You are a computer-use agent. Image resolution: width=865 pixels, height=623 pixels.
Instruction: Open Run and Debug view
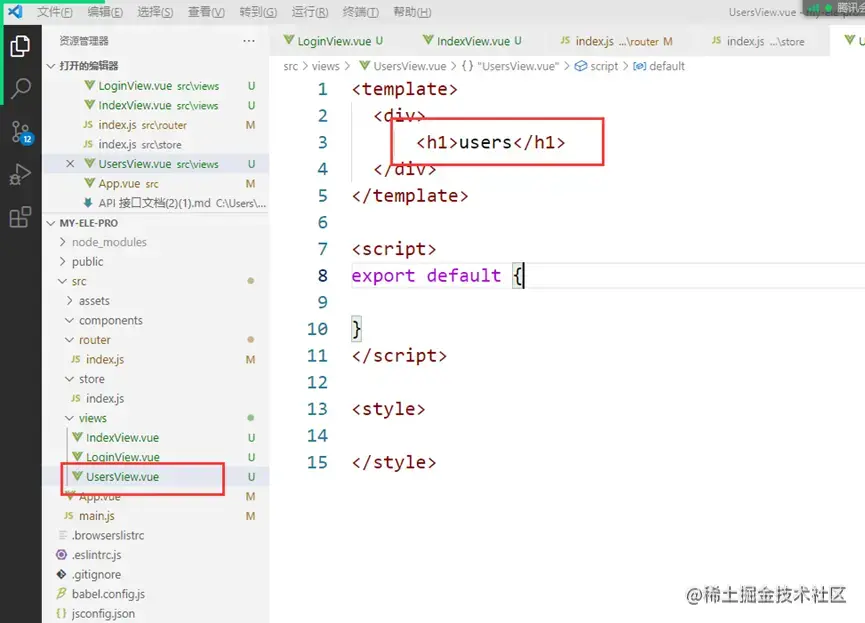[x=20, y=174]
